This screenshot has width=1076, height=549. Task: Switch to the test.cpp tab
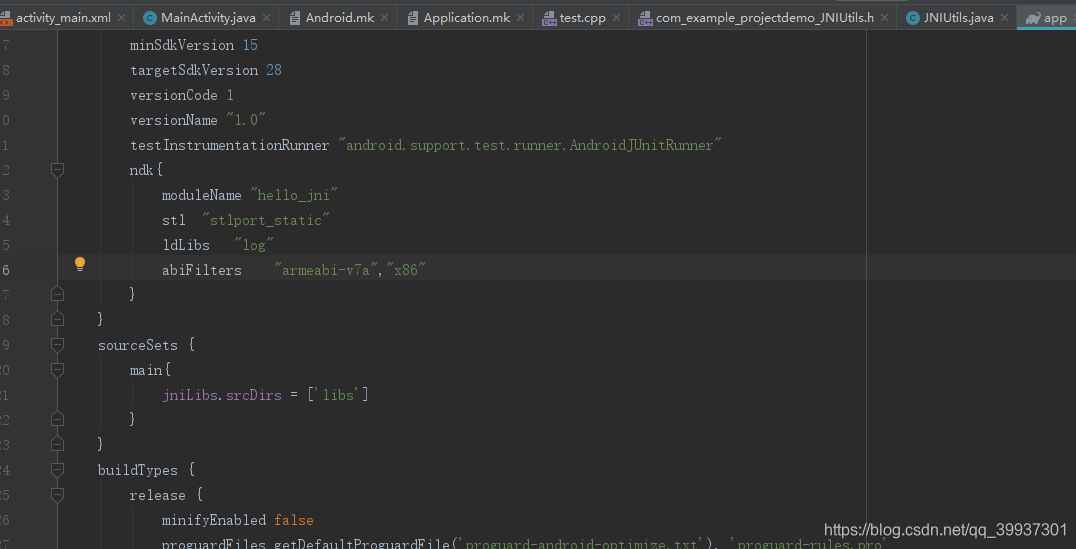tap(582, 18)
